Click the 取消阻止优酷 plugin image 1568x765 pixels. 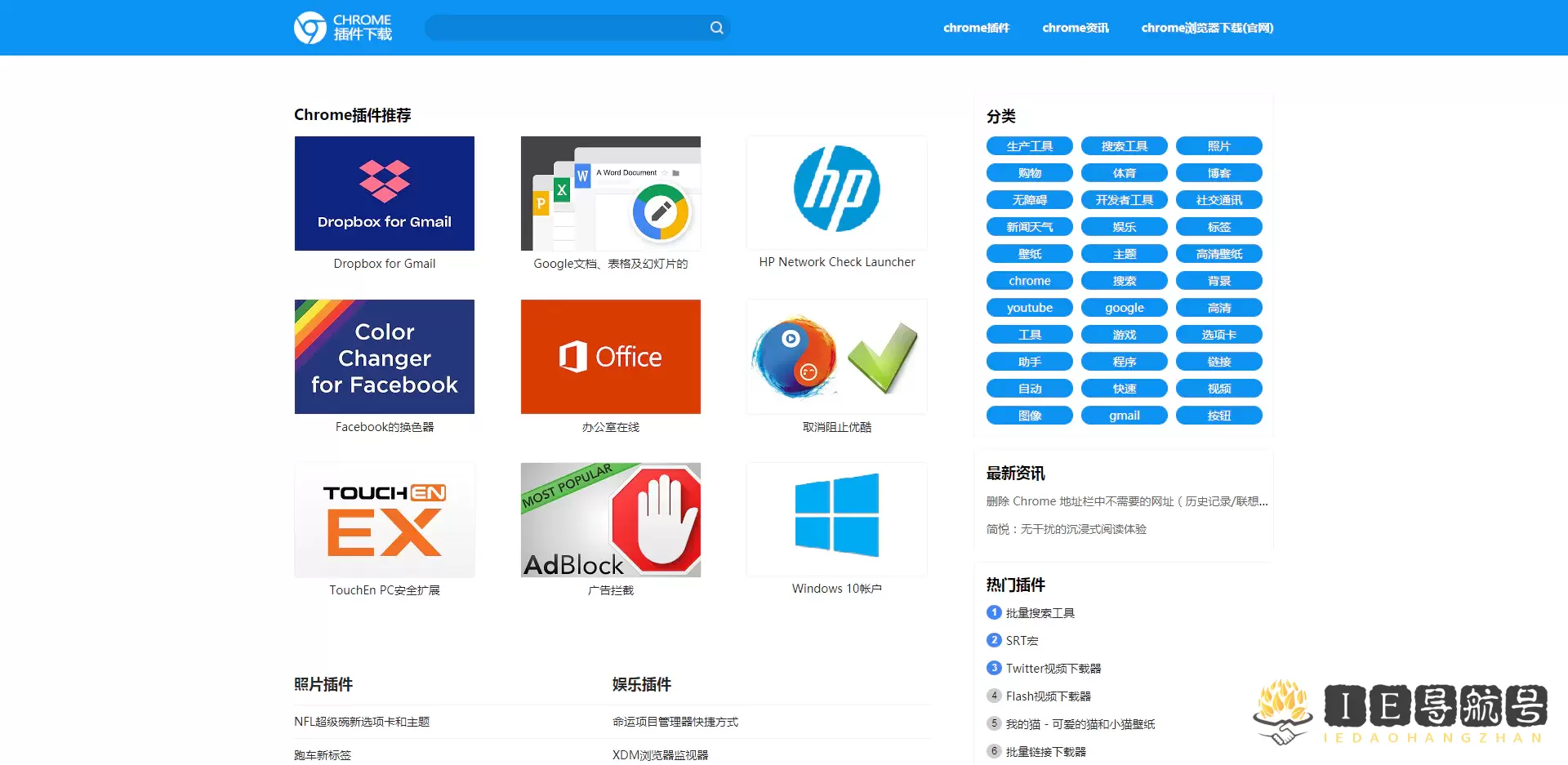point(835,356)
